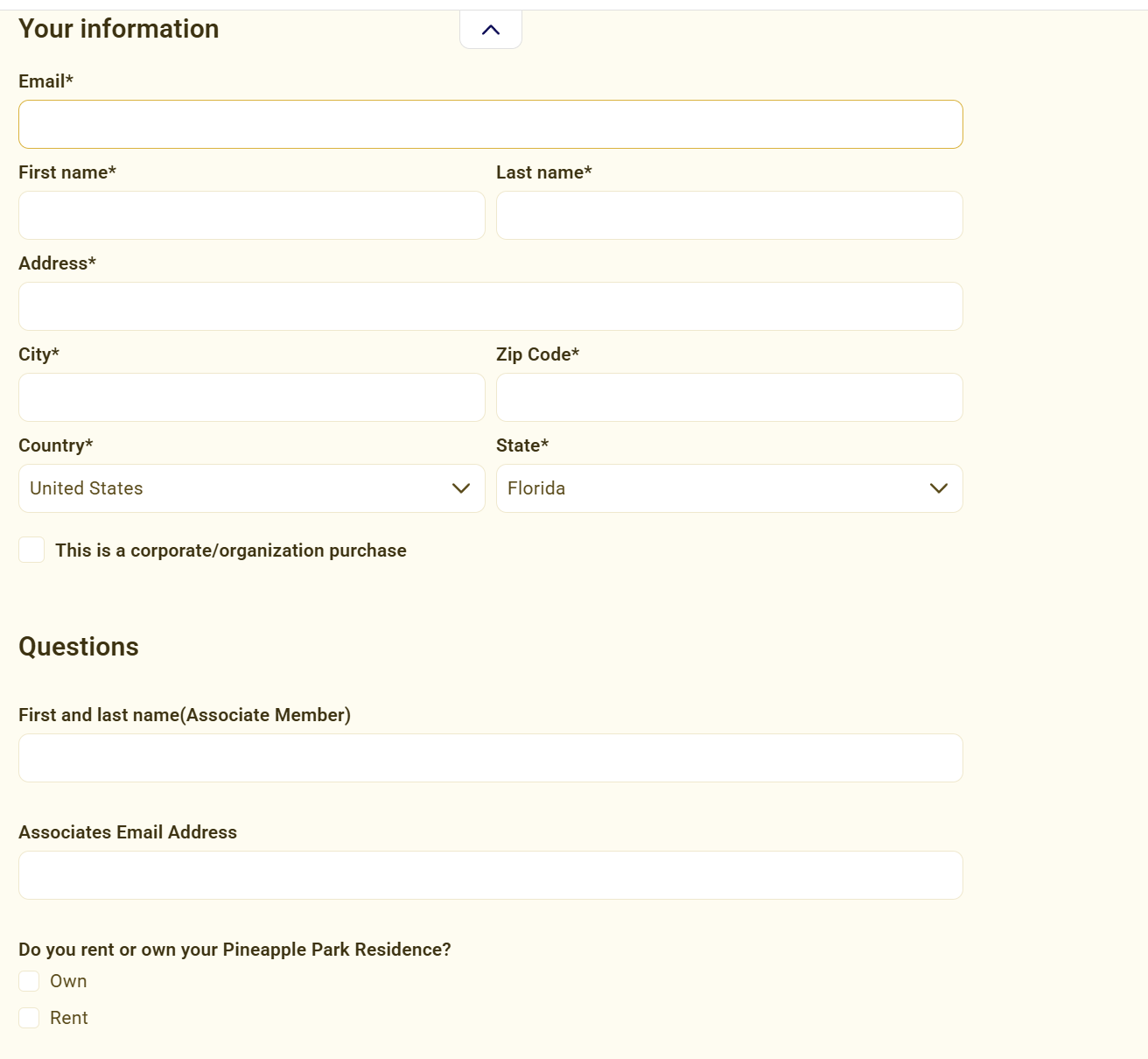Focus the Associates Email Address field
This screenshot has height=1059, width=1148.
point(490,875)
